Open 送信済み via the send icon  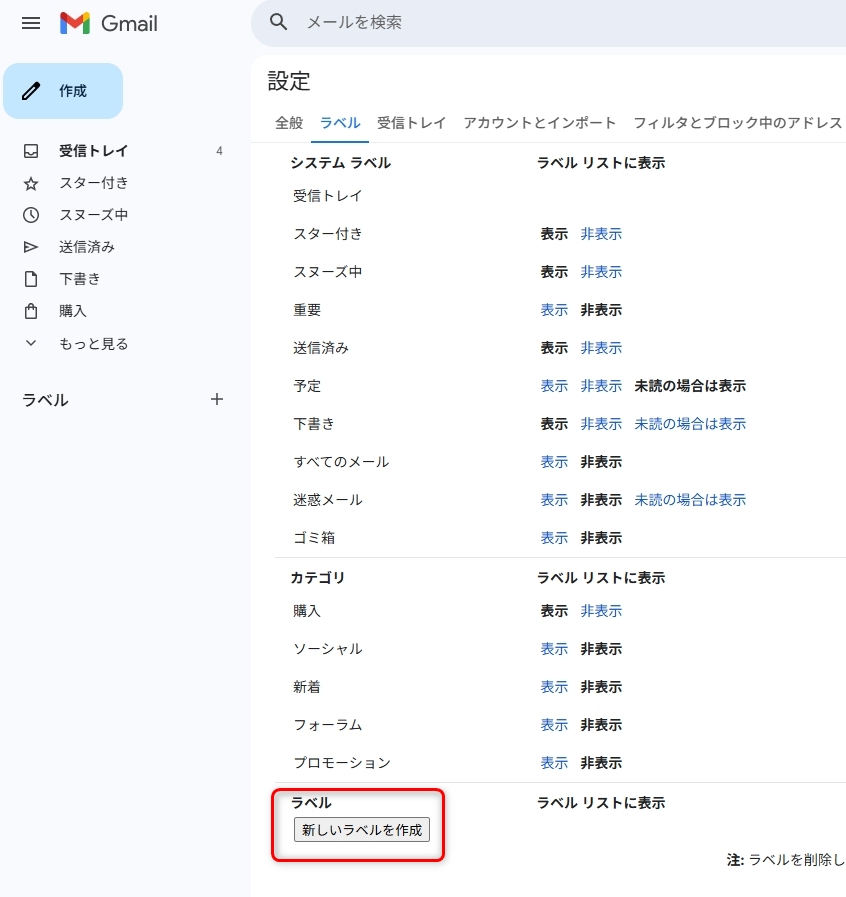pos(33,246)
